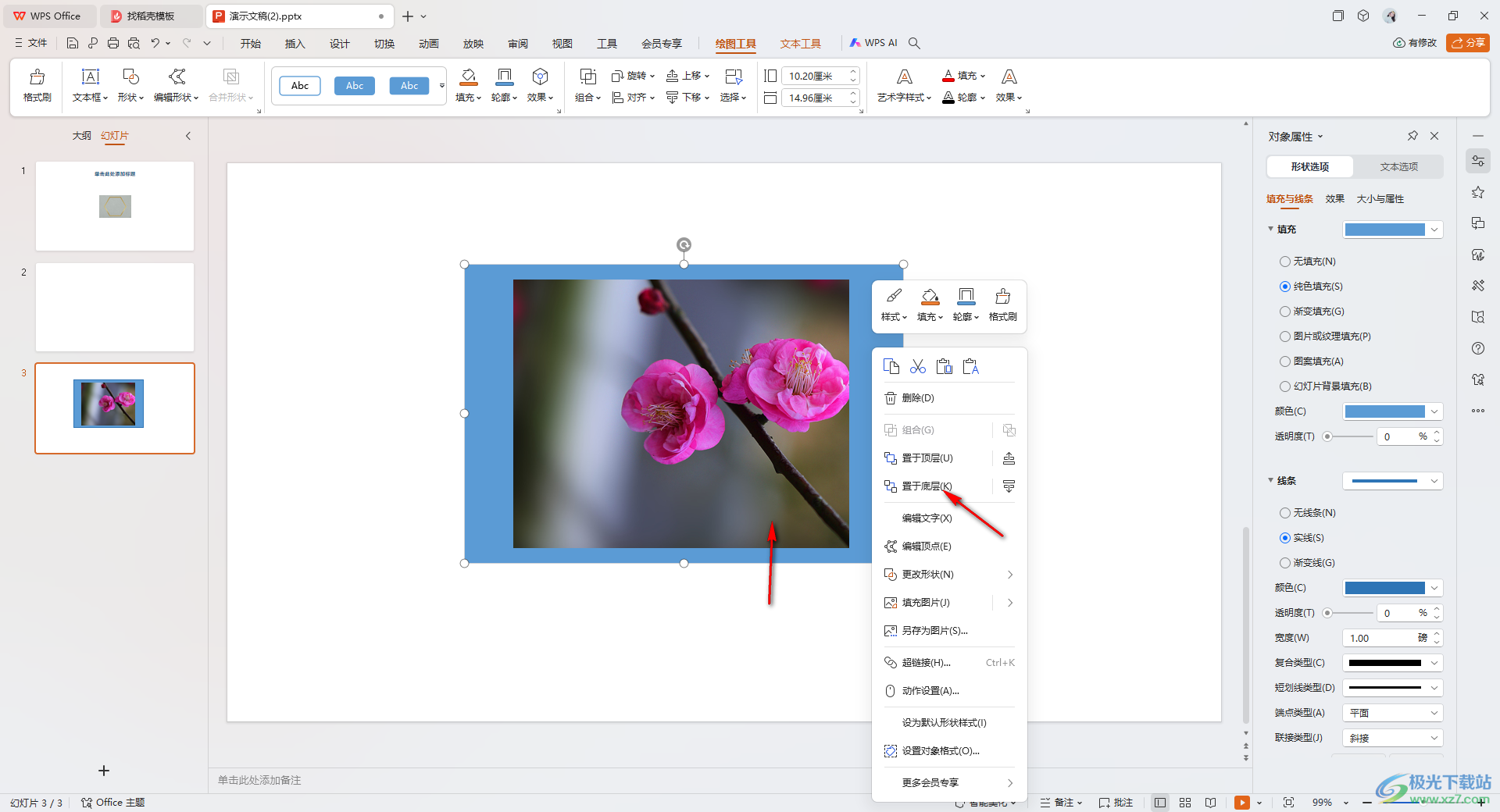Viewport: 1500px width, 812px height.
Task: Open WordArt styles tool
Action: click(x=904, y=85)
